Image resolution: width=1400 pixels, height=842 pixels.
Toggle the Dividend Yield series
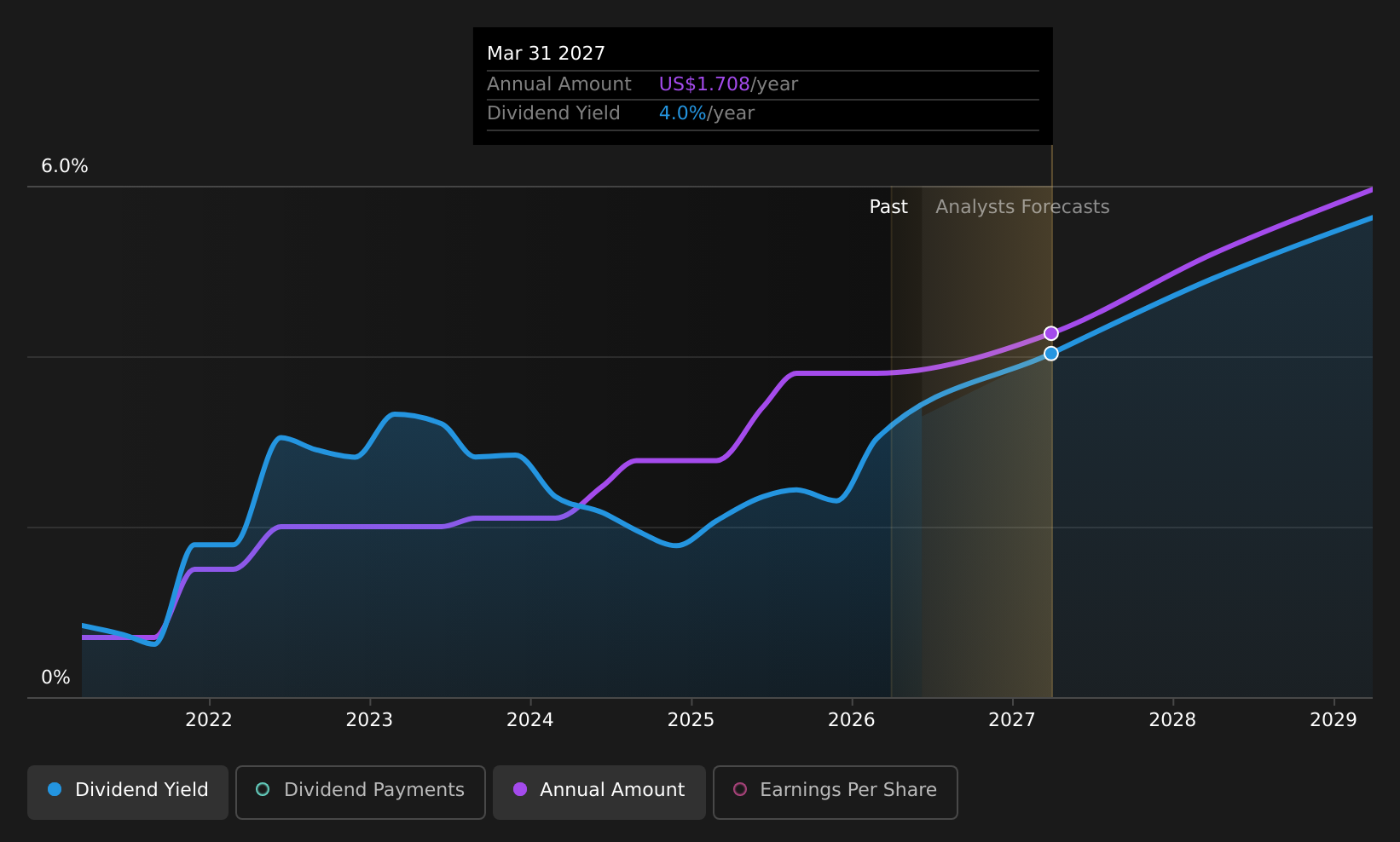pyautogui.click(x=128, y=793)
